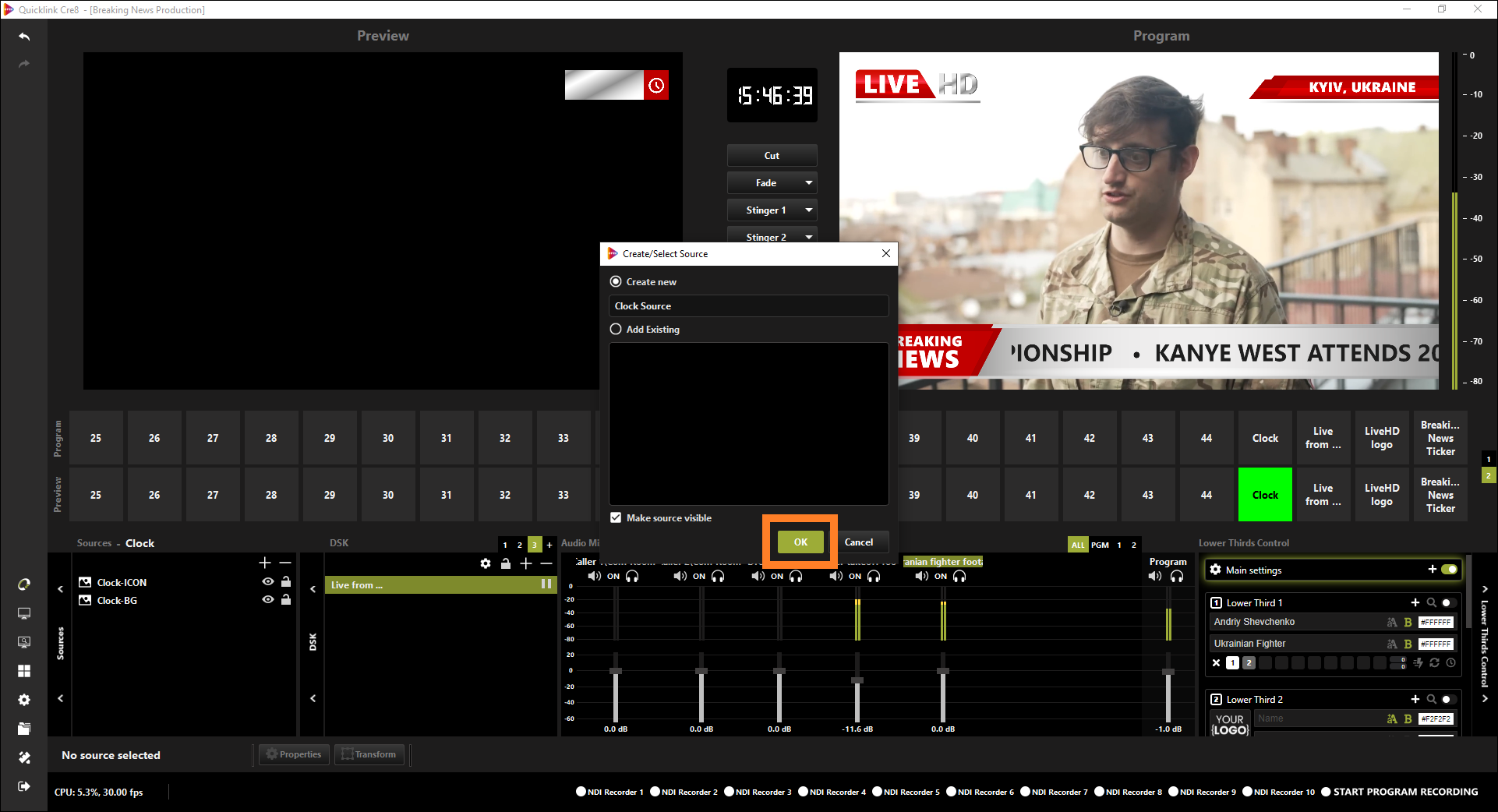Click the exit icon in left sidebar
1498x812 pixels.
(x=24, y=786)
